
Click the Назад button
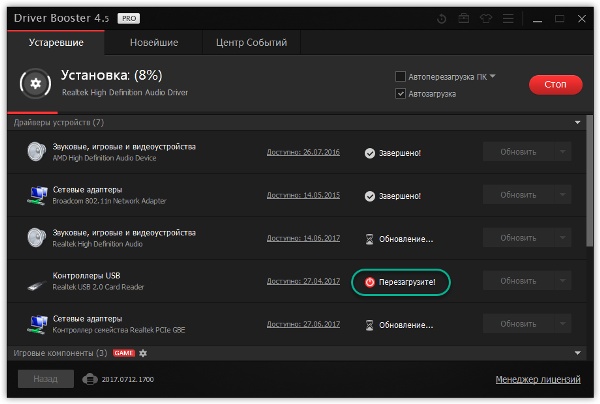click(x=46, y=379)
